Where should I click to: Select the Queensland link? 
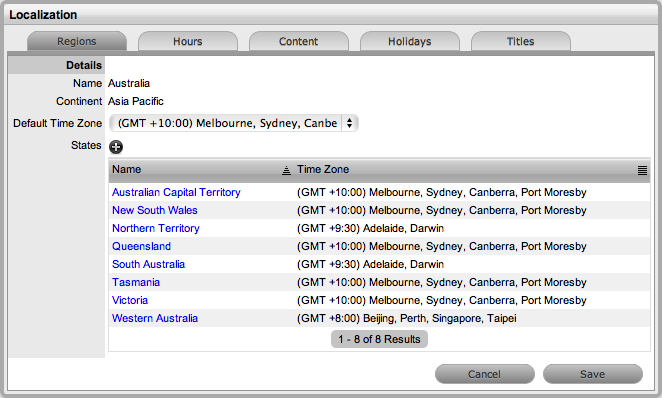click(x=141, y=246)
